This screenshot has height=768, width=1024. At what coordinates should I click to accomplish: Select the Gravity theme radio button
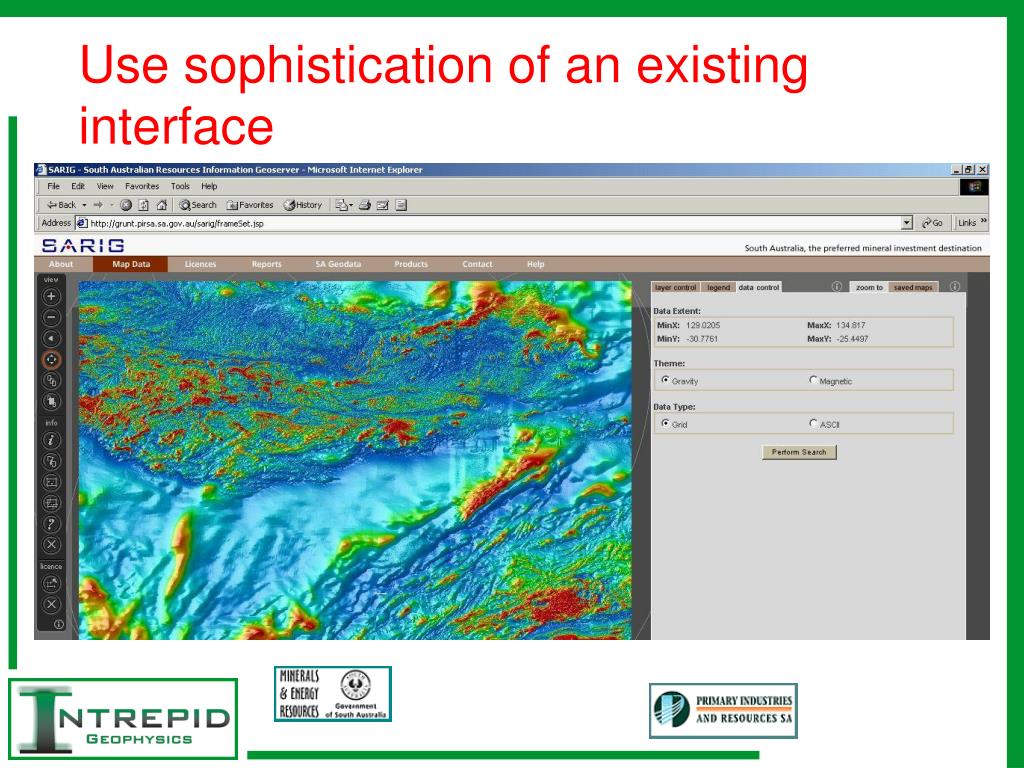[x=665, y=379]
